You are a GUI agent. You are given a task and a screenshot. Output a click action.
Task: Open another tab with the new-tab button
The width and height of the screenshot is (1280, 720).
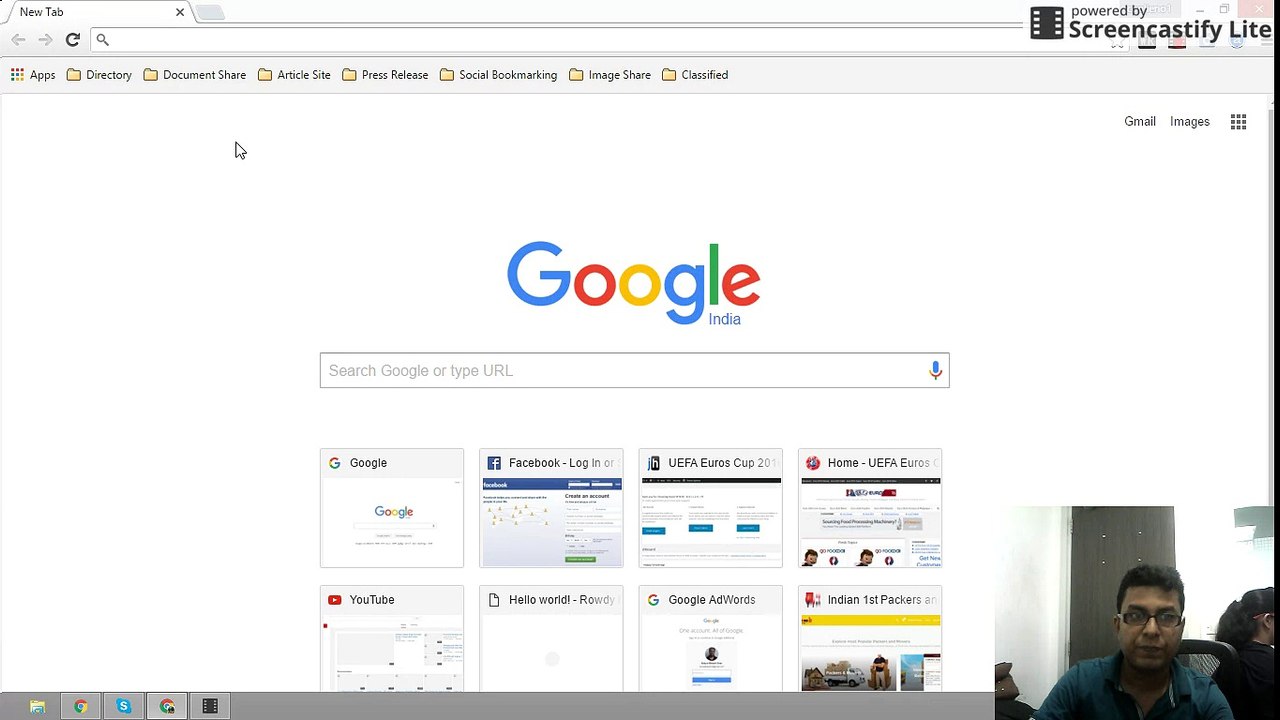209,12
